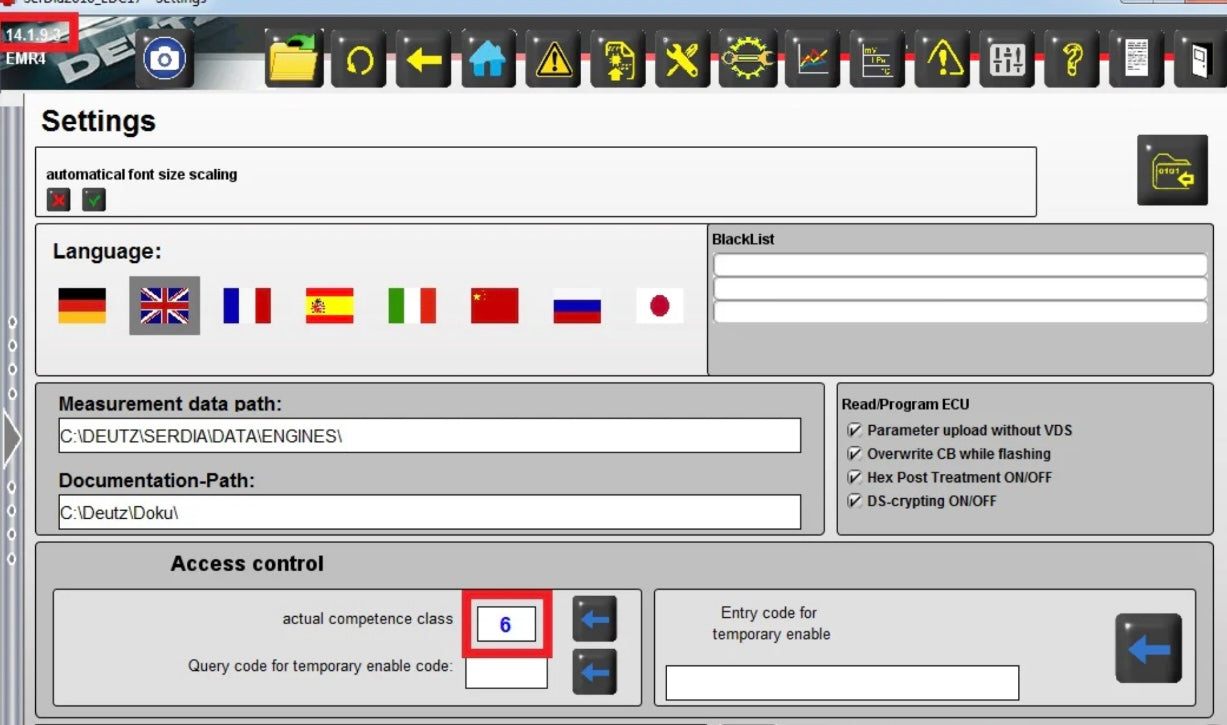Select the German language flag
The image size is (1227, 725).
(x=81, y=306)
